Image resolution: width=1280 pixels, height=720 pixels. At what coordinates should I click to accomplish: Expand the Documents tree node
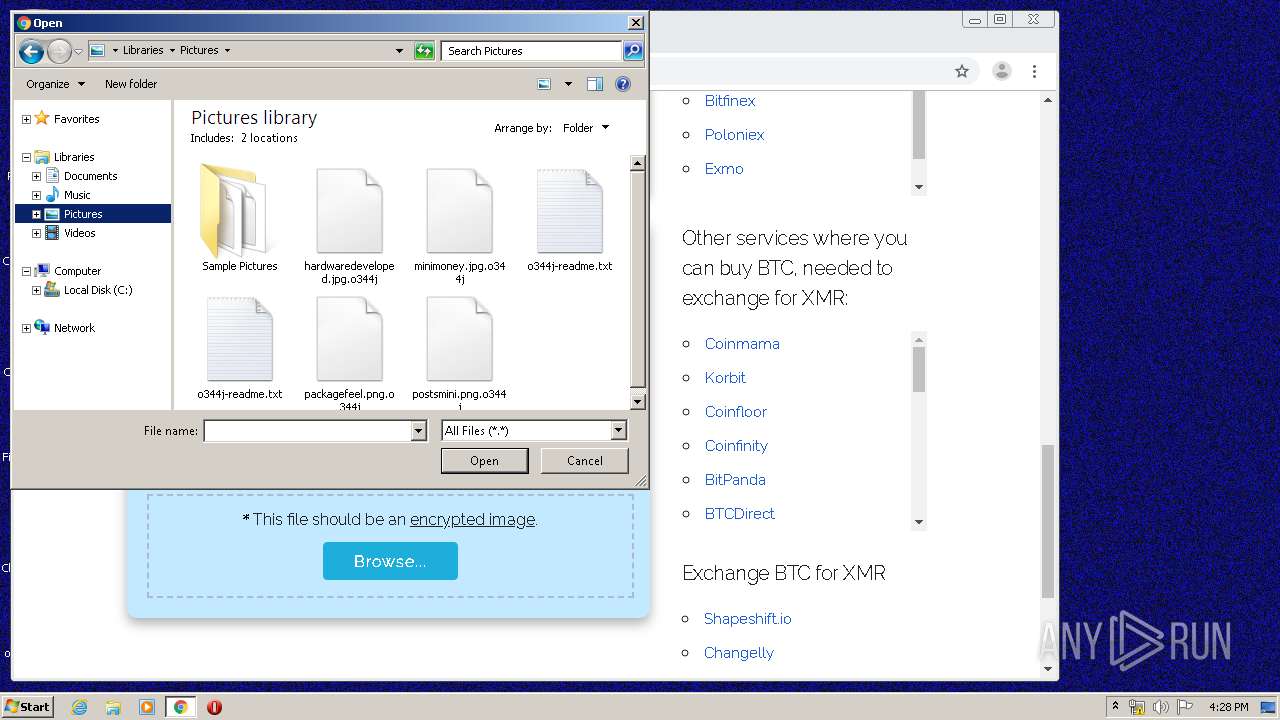pyautogui.click(x=36, y=176)
